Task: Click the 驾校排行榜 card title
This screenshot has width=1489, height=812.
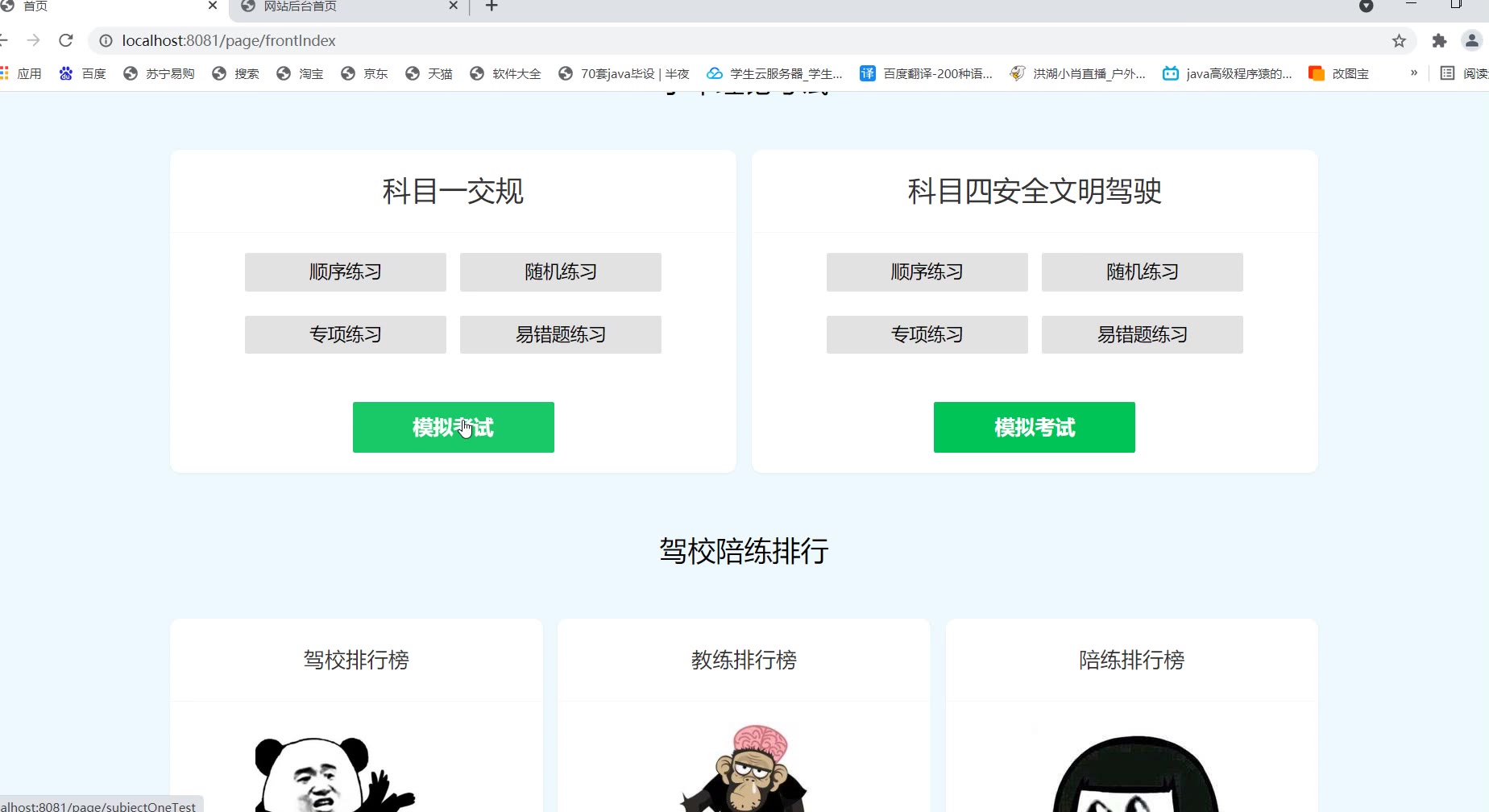Action: tap(356, 661)
